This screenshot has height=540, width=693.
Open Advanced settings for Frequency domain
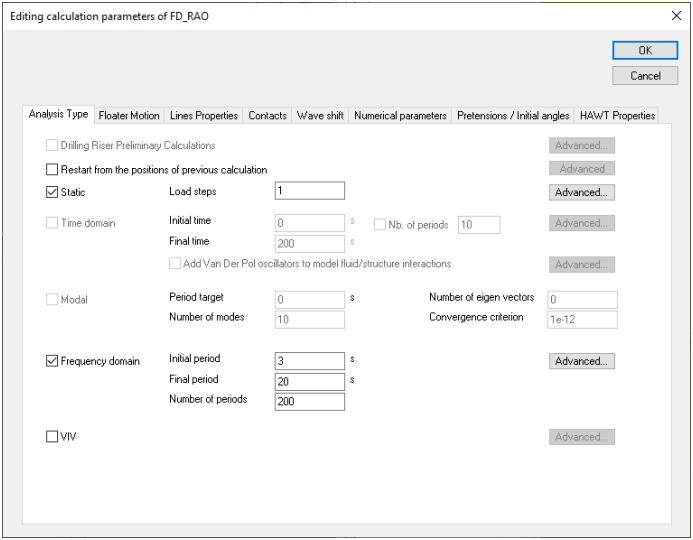(x=581, y=361)
